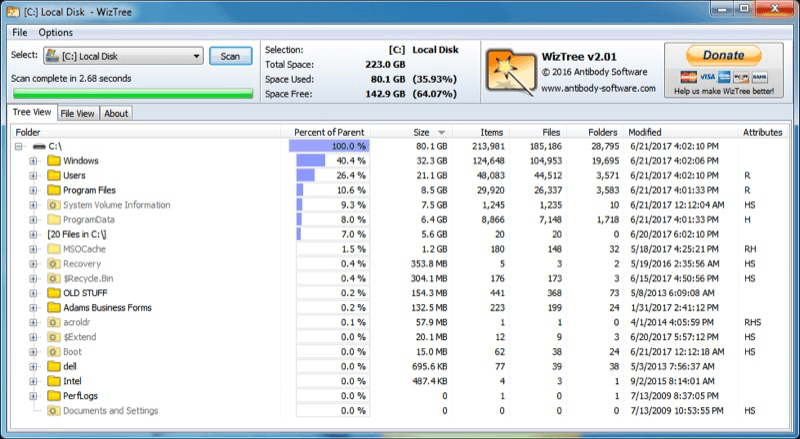Click the '142.9 GB' space free value
800x439 pixels.
point(385,94)
